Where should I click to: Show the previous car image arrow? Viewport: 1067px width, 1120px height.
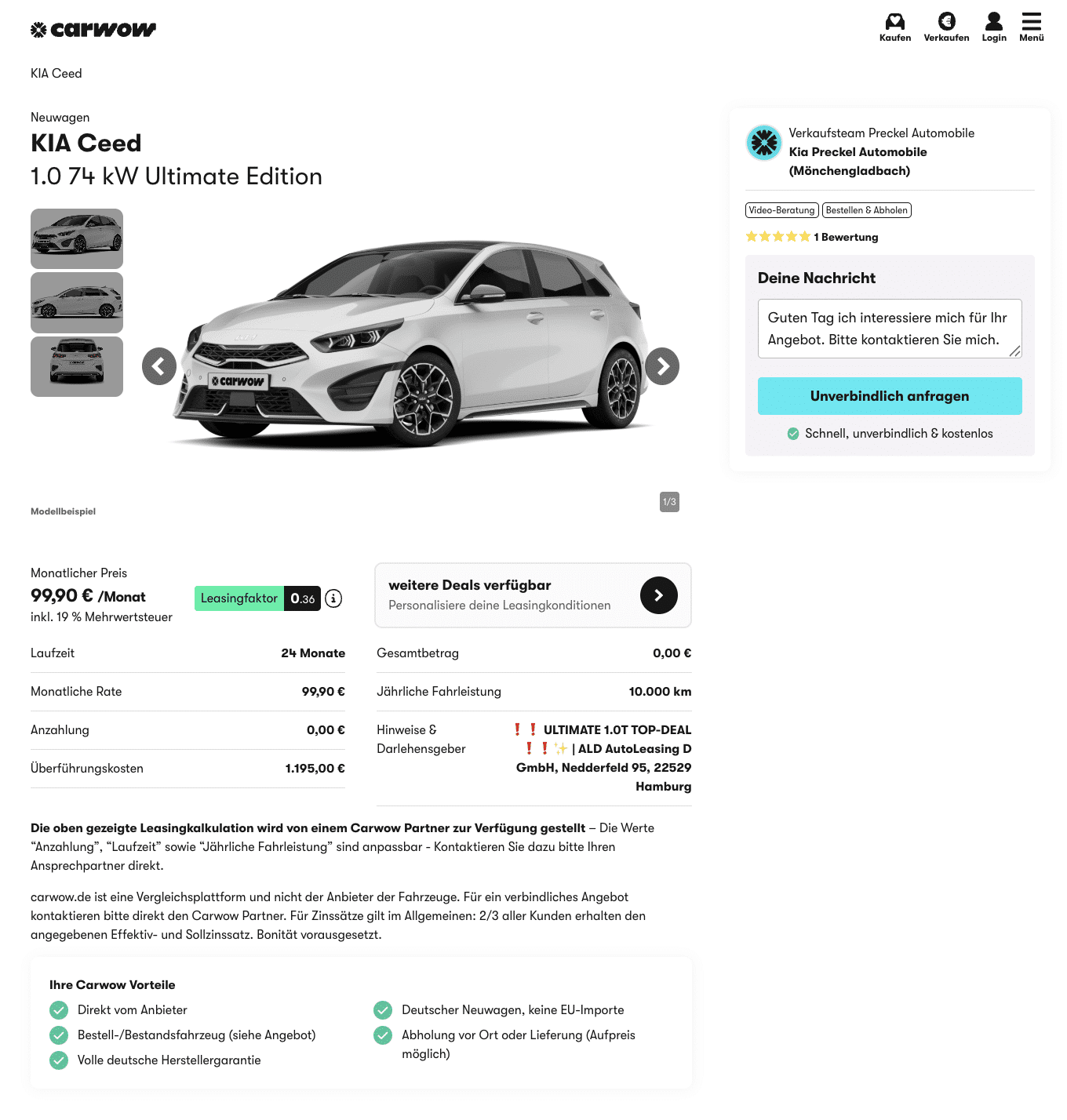pos(159,366)
